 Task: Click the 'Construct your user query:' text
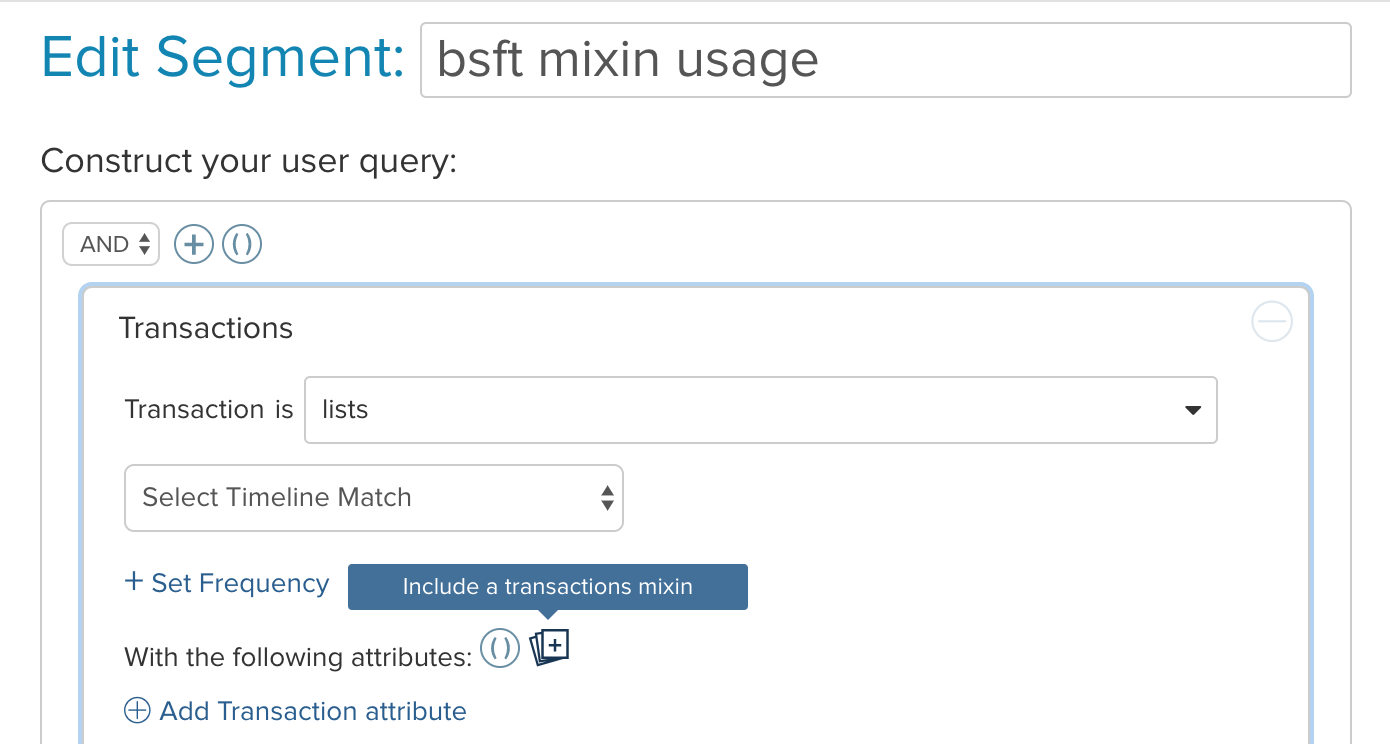[249, 160]
